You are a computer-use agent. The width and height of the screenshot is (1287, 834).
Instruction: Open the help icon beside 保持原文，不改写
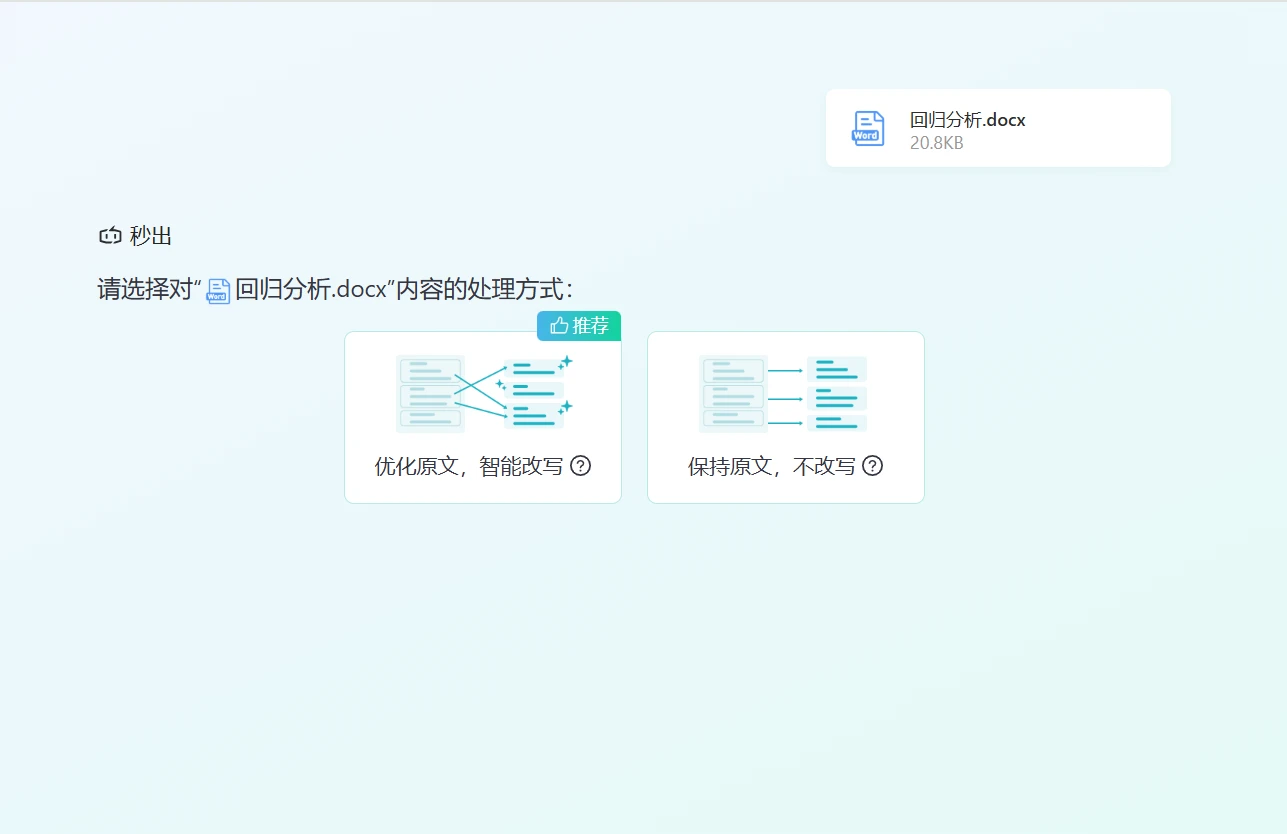point(872,466)
